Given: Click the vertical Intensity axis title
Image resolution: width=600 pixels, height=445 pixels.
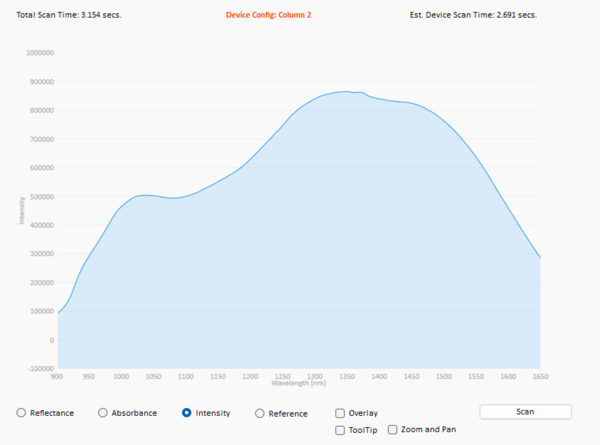Looking at the screenshot, I should [x=21, y=211].
